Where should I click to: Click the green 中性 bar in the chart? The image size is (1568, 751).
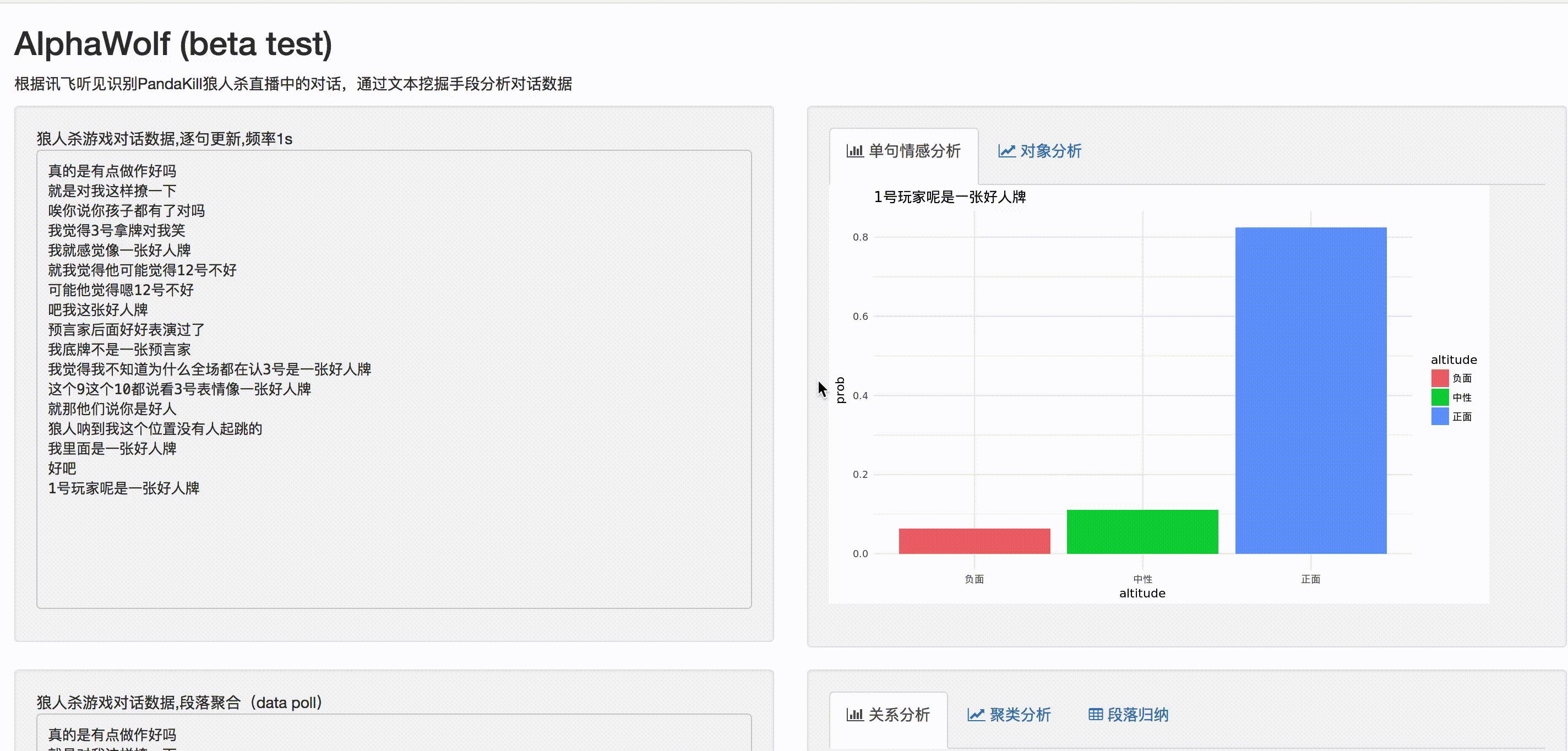pos(1142,531)
